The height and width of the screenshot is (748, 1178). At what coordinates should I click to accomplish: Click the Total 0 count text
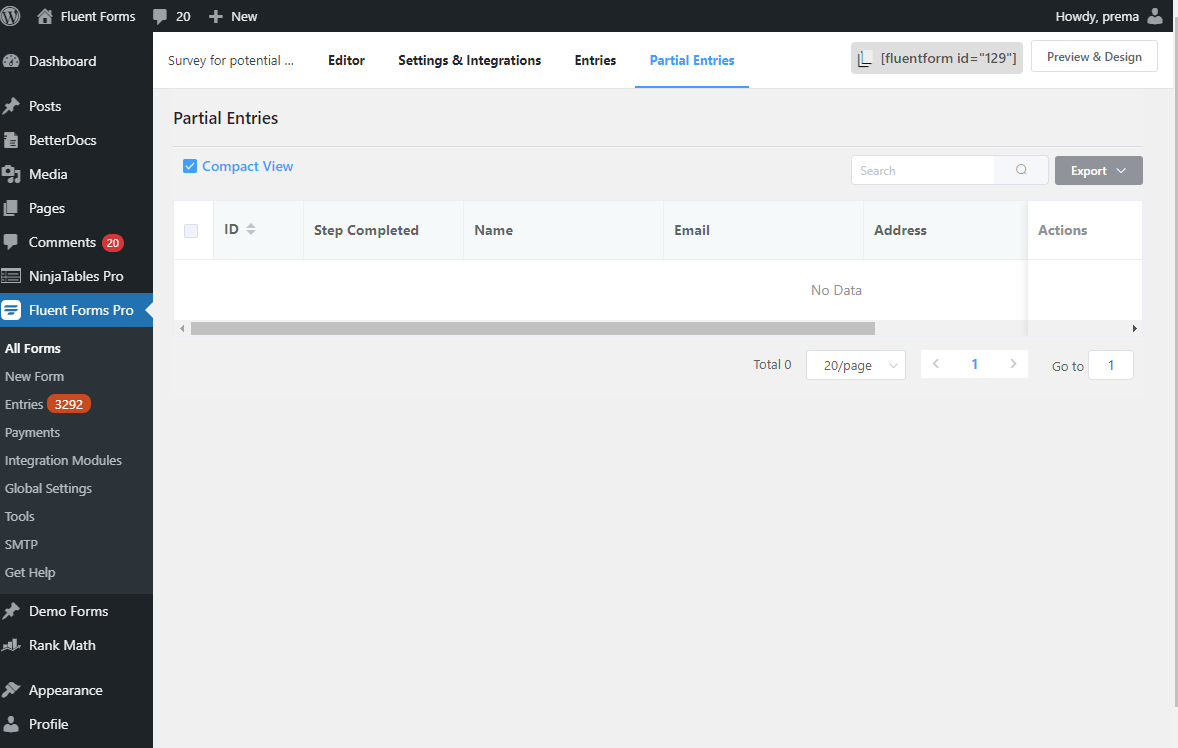(772, 364)
